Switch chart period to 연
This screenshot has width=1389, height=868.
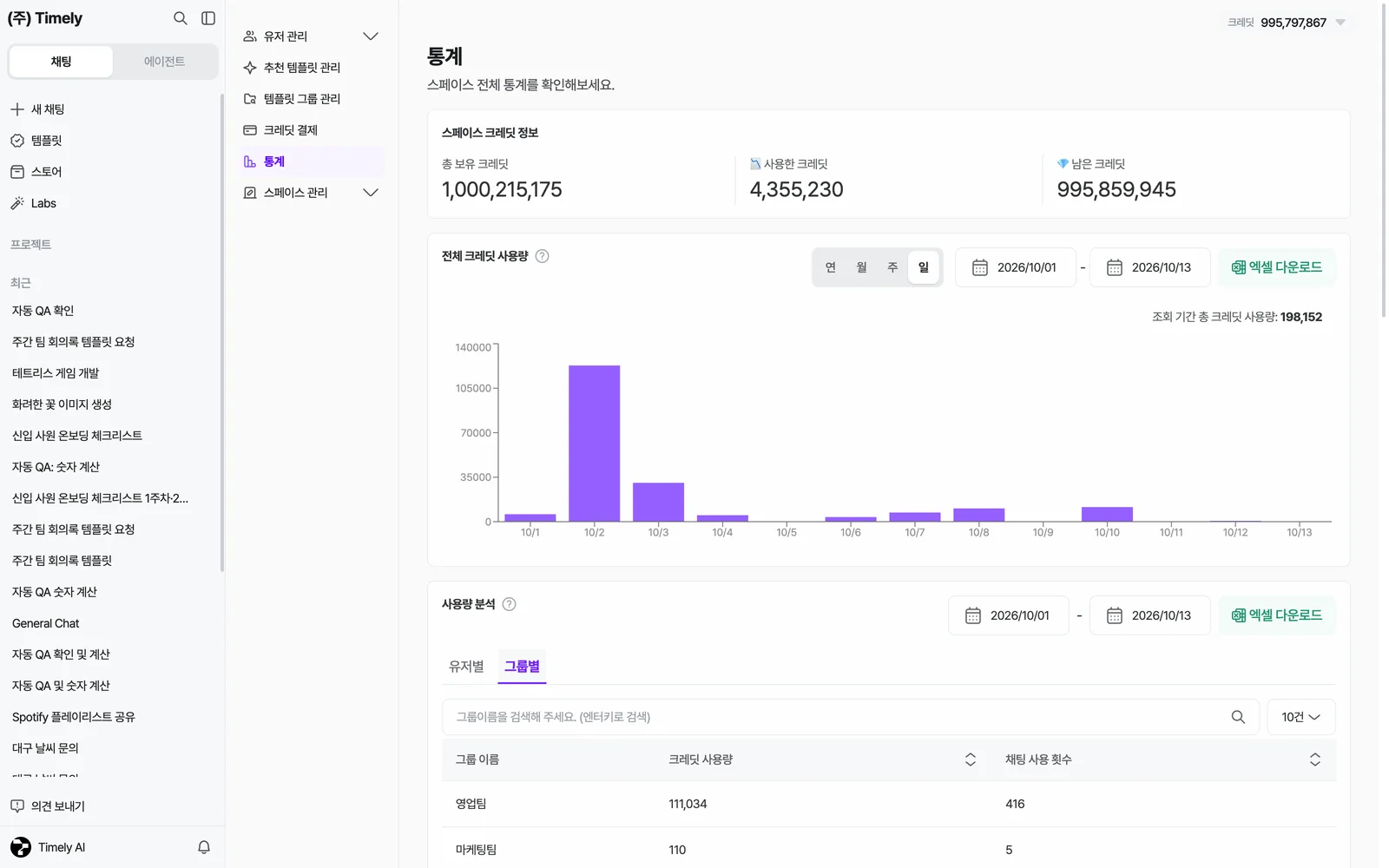[x=831, y=267]
